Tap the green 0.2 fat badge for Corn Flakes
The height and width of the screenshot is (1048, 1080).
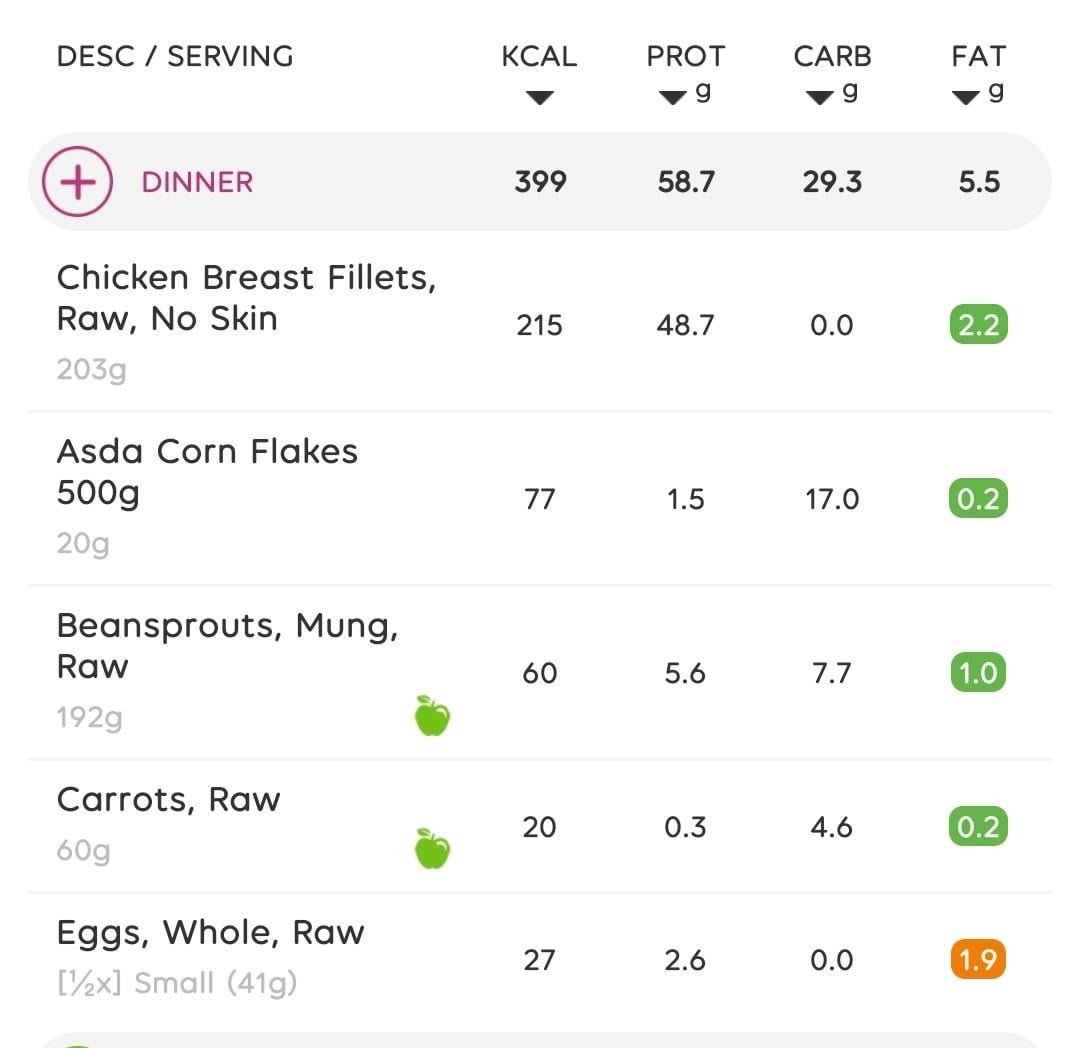(979, 499)
